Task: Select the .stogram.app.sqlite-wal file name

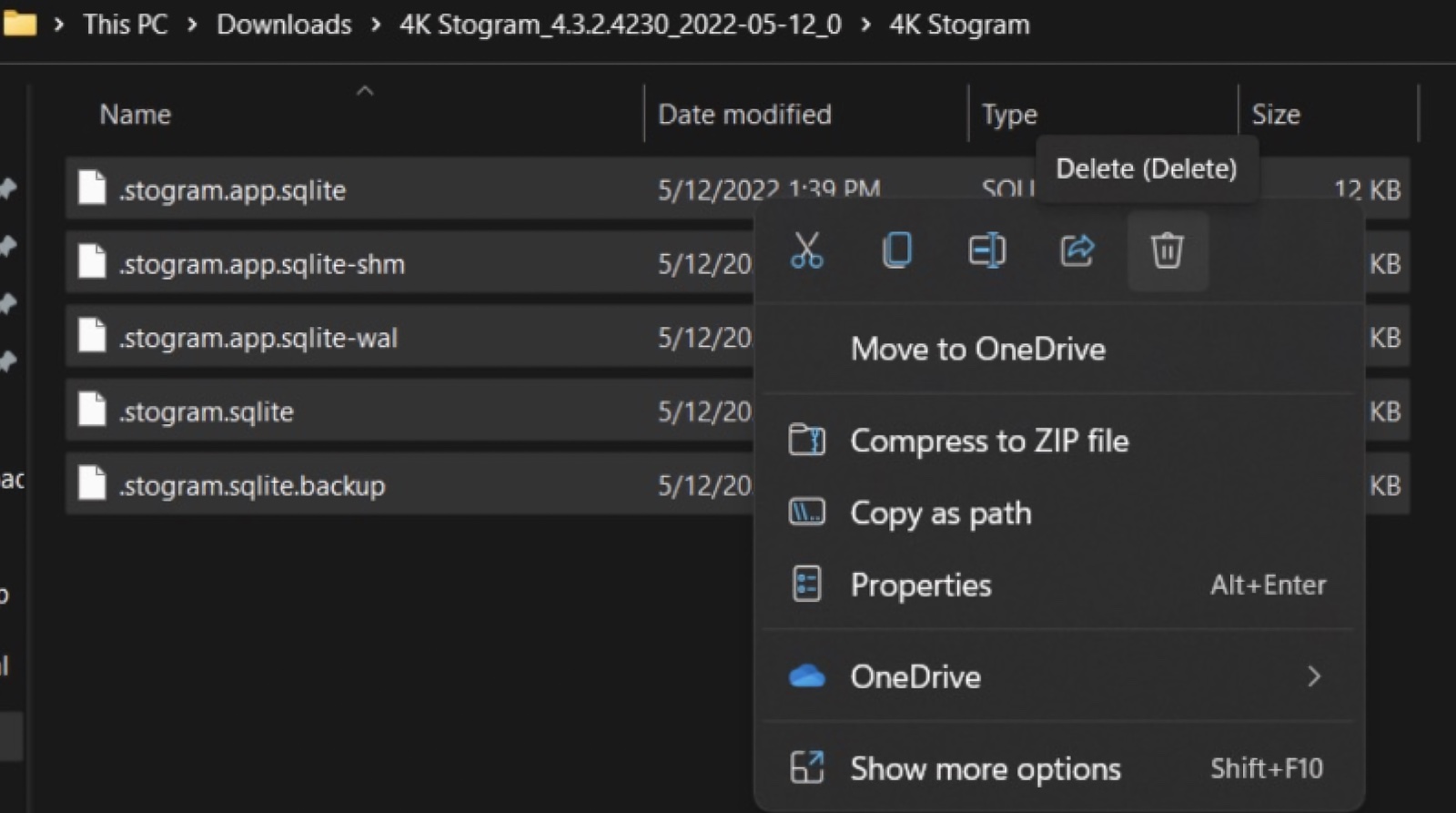Action: point(258,338)
